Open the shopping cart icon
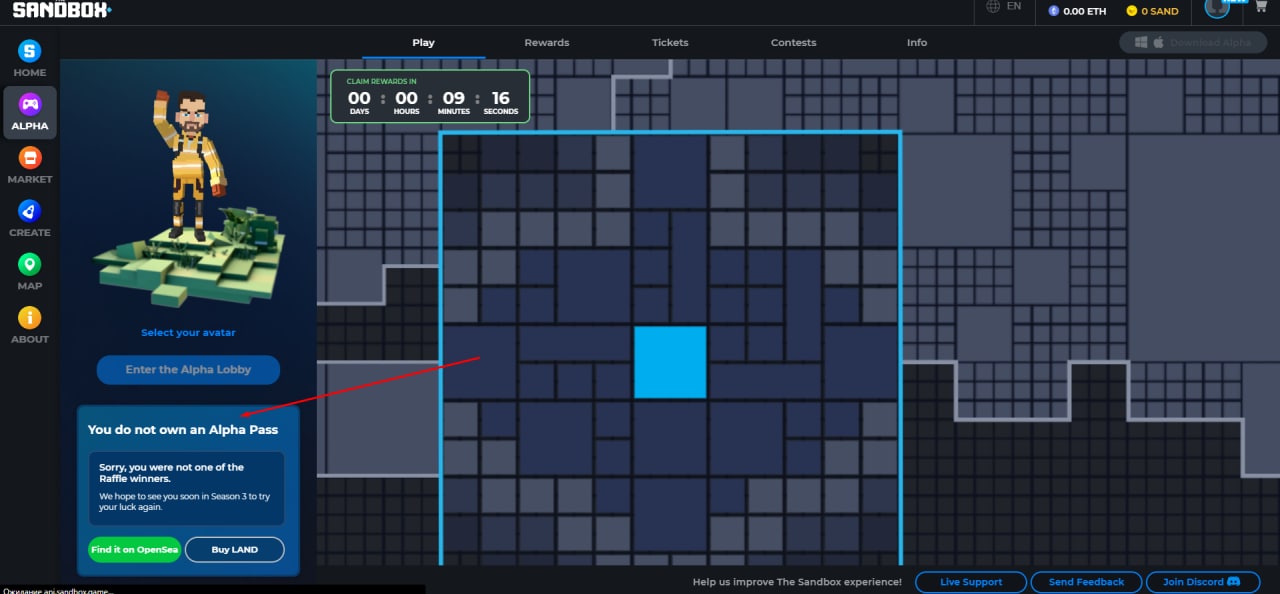 click(x=1260, y=7)
